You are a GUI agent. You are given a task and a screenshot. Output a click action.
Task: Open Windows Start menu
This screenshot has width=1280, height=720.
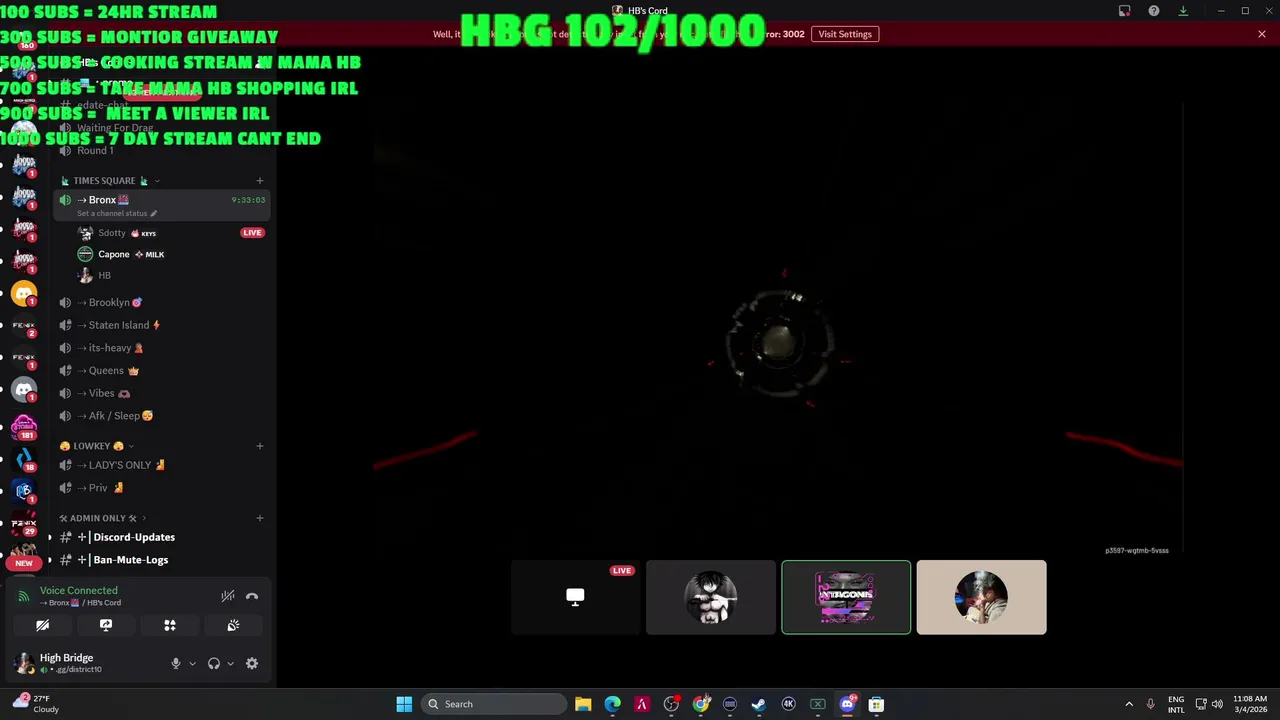pos(404,704)
